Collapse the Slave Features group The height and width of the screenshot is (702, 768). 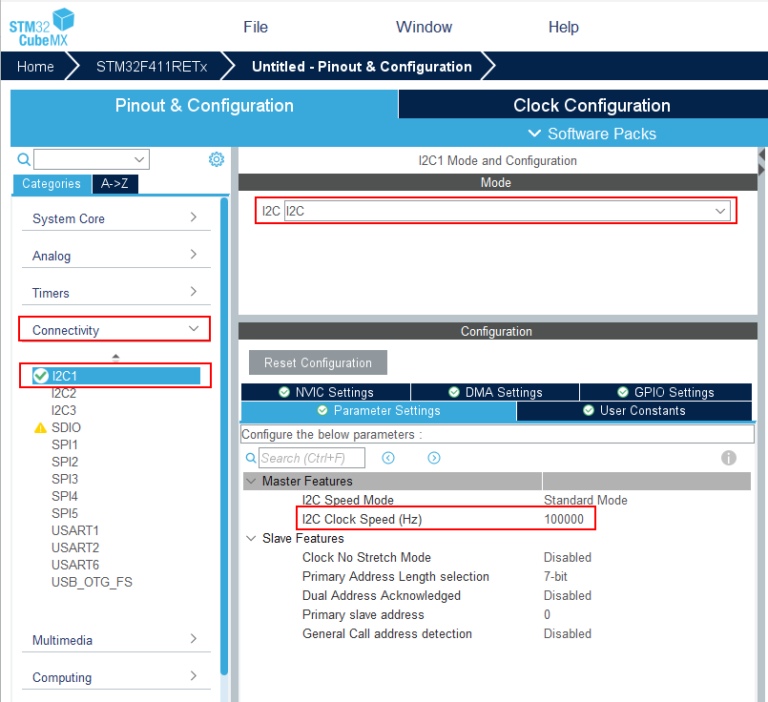coord(251,538)
